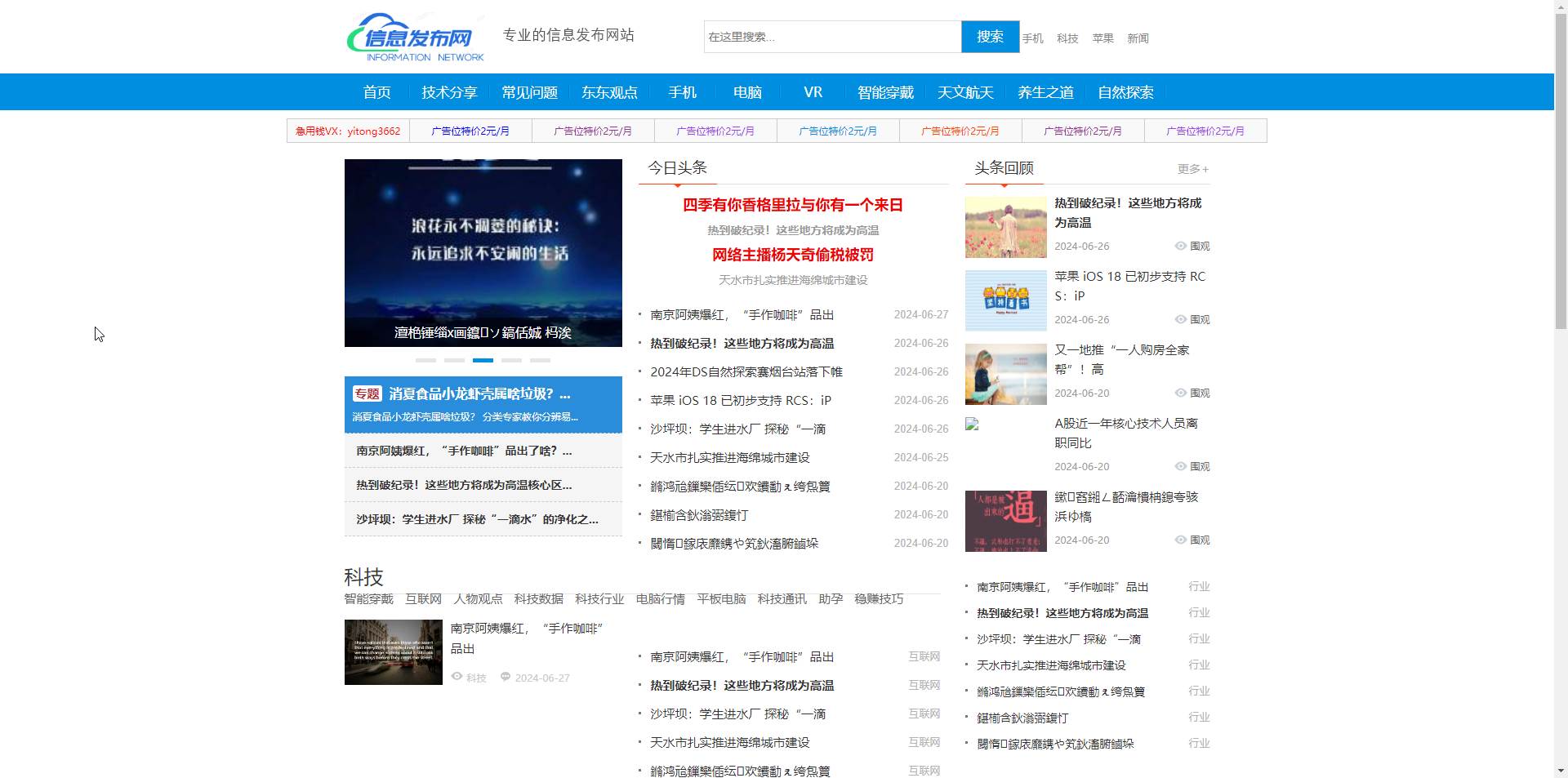Click 围观 eye icon for A股 article
The image size is (1568, 778).
coord(1180,466)
